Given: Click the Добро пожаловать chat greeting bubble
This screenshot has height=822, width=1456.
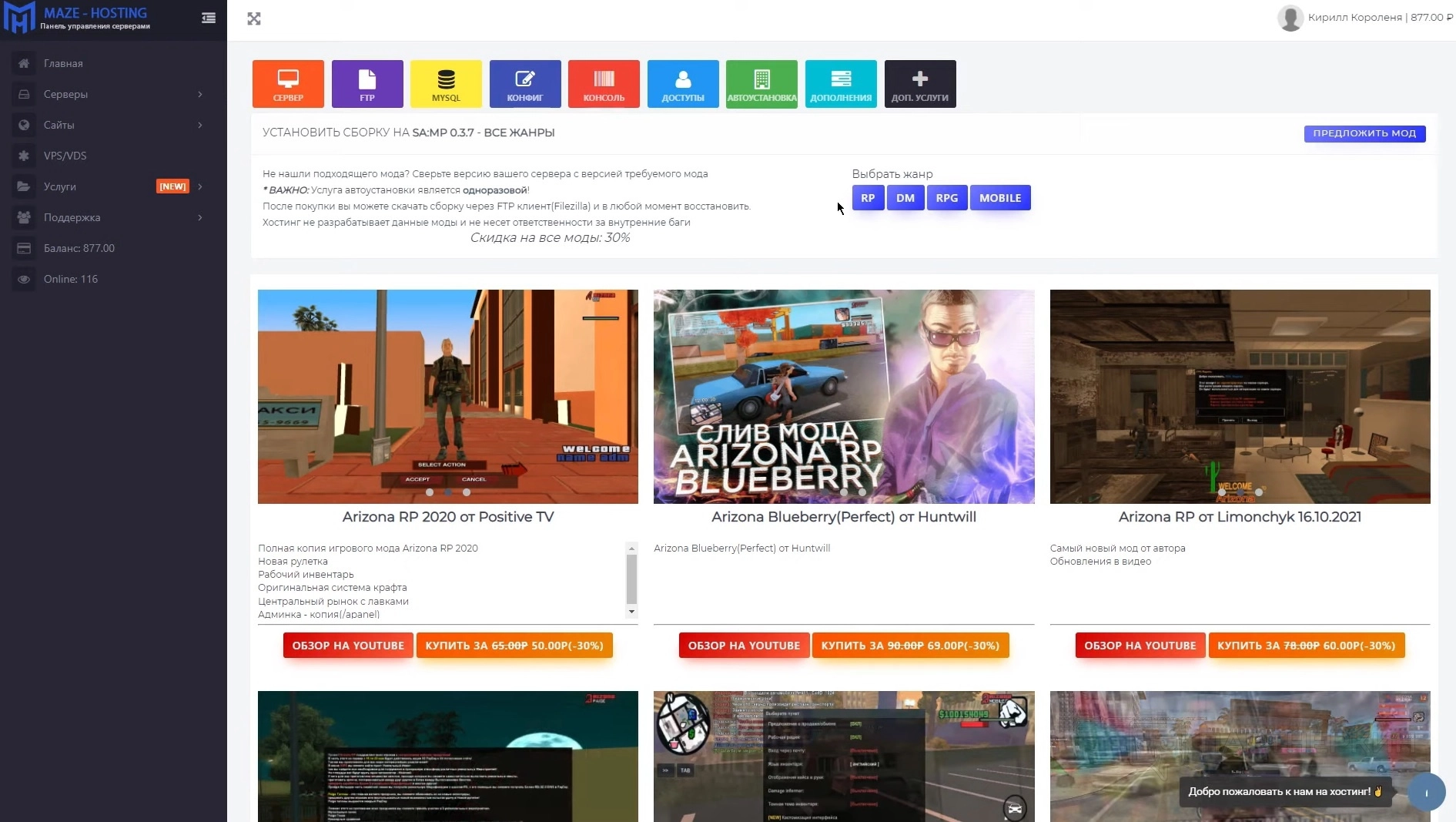Looking at the screenshot, I should coord(1285,792).
